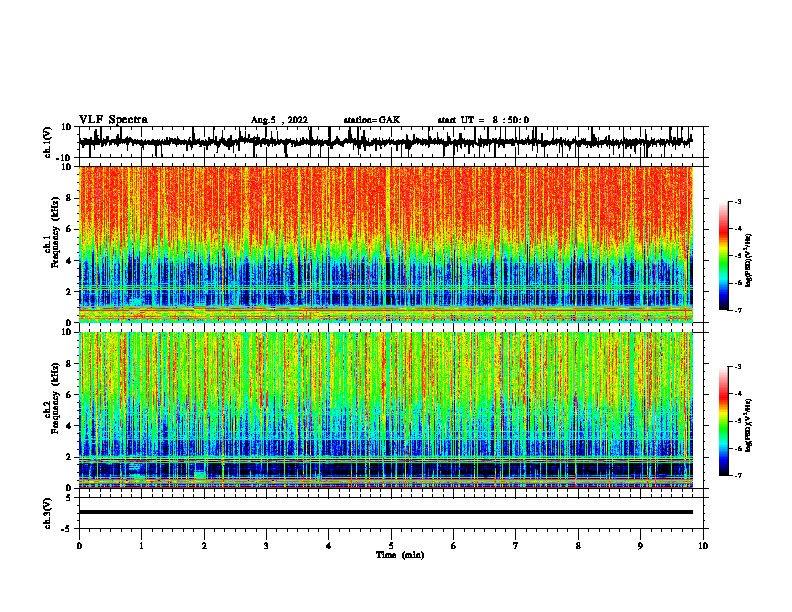Click the 'start UT = 8 : 50: 0' label
Viewport: 792px width, 612px height.
[483, 120]
